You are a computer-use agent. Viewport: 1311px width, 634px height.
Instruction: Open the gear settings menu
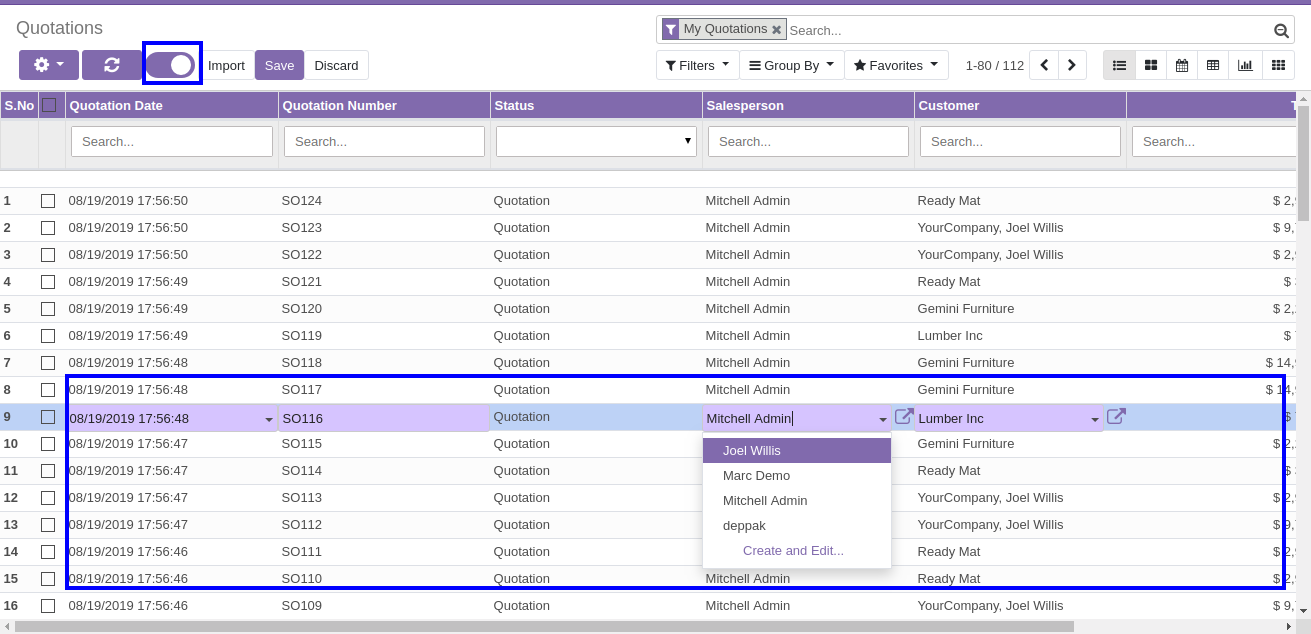(48, 65)
